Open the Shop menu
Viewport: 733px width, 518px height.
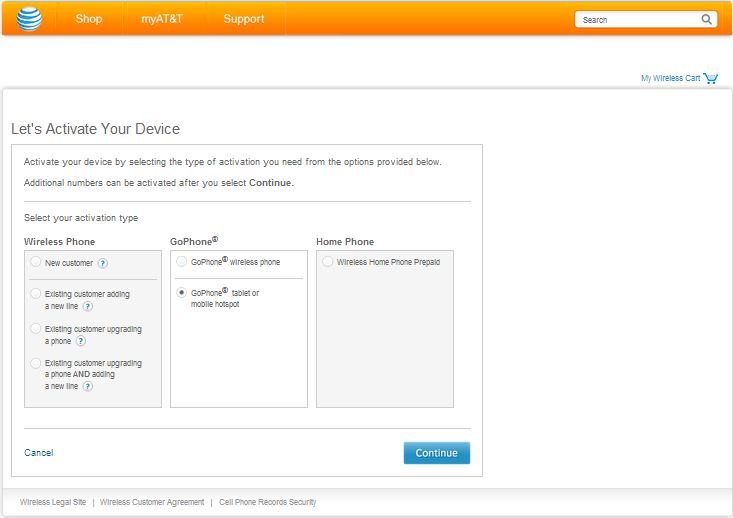[x=89, y=19]
